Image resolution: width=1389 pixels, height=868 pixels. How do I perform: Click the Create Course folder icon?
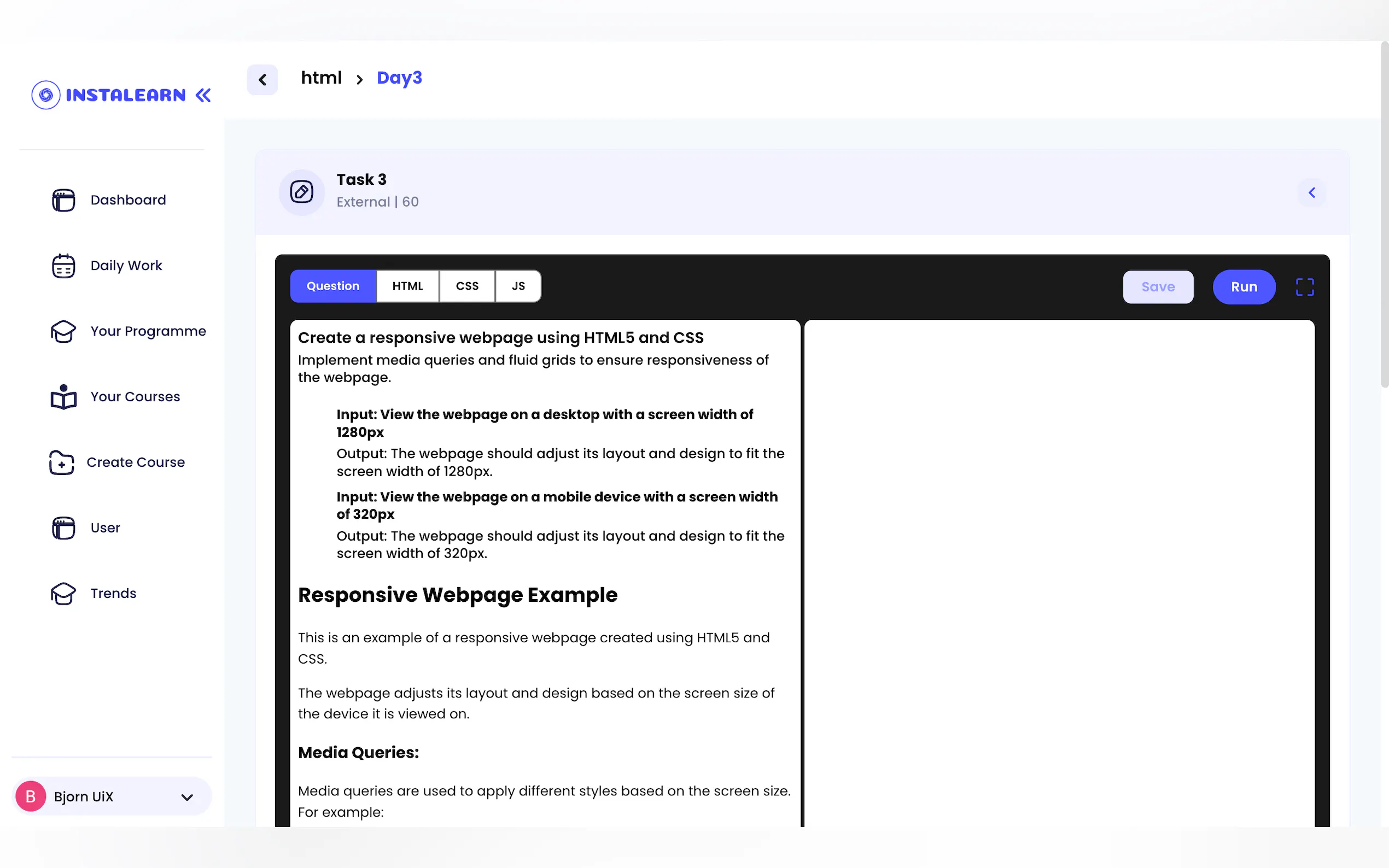point(61,462)
